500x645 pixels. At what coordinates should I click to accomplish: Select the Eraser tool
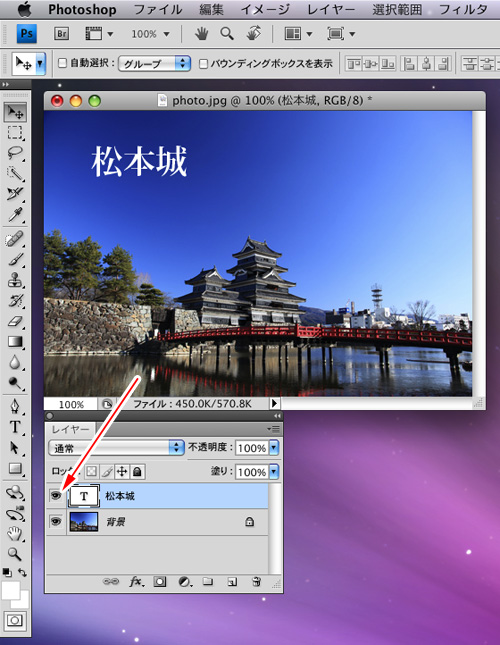15,321
